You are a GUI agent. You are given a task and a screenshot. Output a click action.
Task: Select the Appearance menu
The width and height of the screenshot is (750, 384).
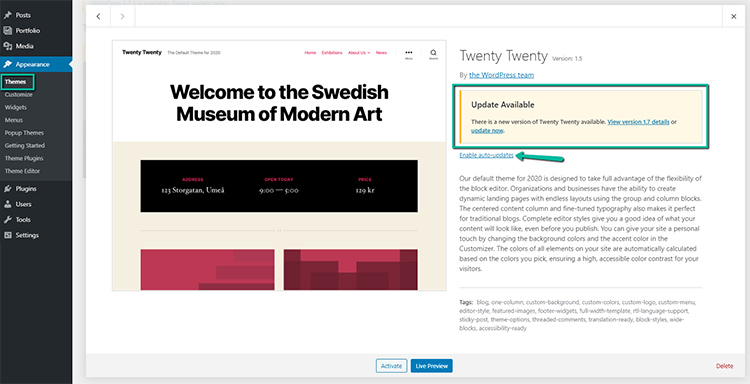[36, 64]
